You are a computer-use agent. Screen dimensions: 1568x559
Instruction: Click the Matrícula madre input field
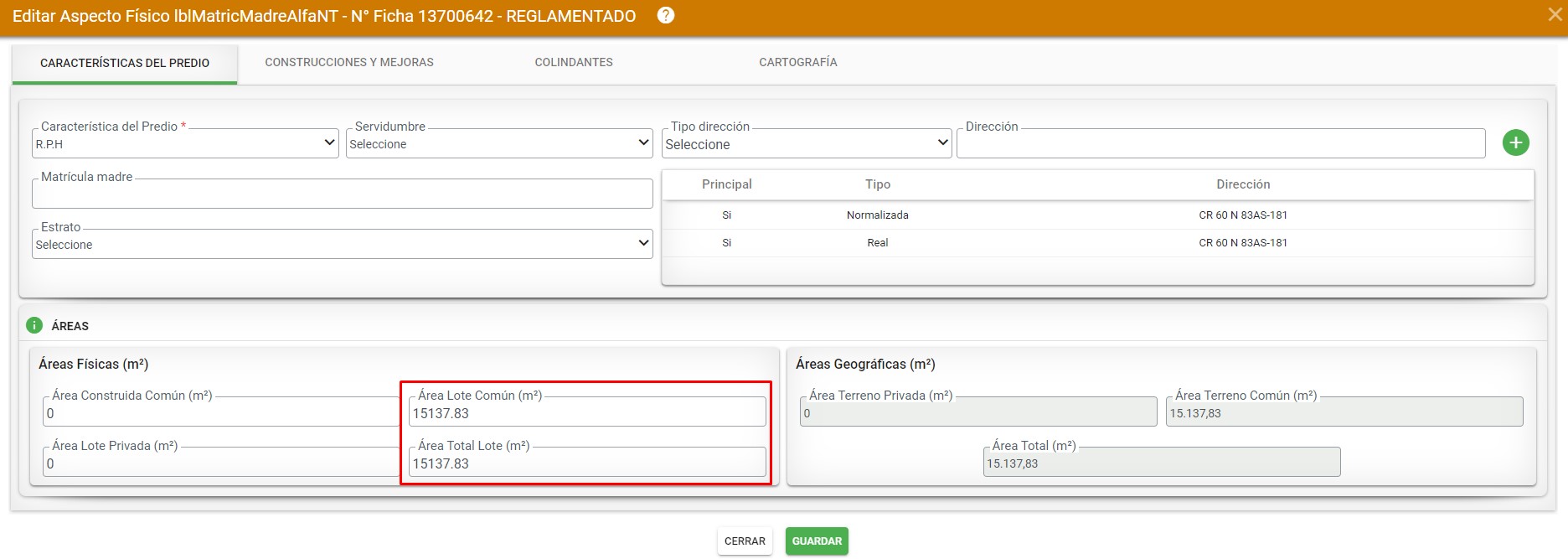(x=343, y=194)
